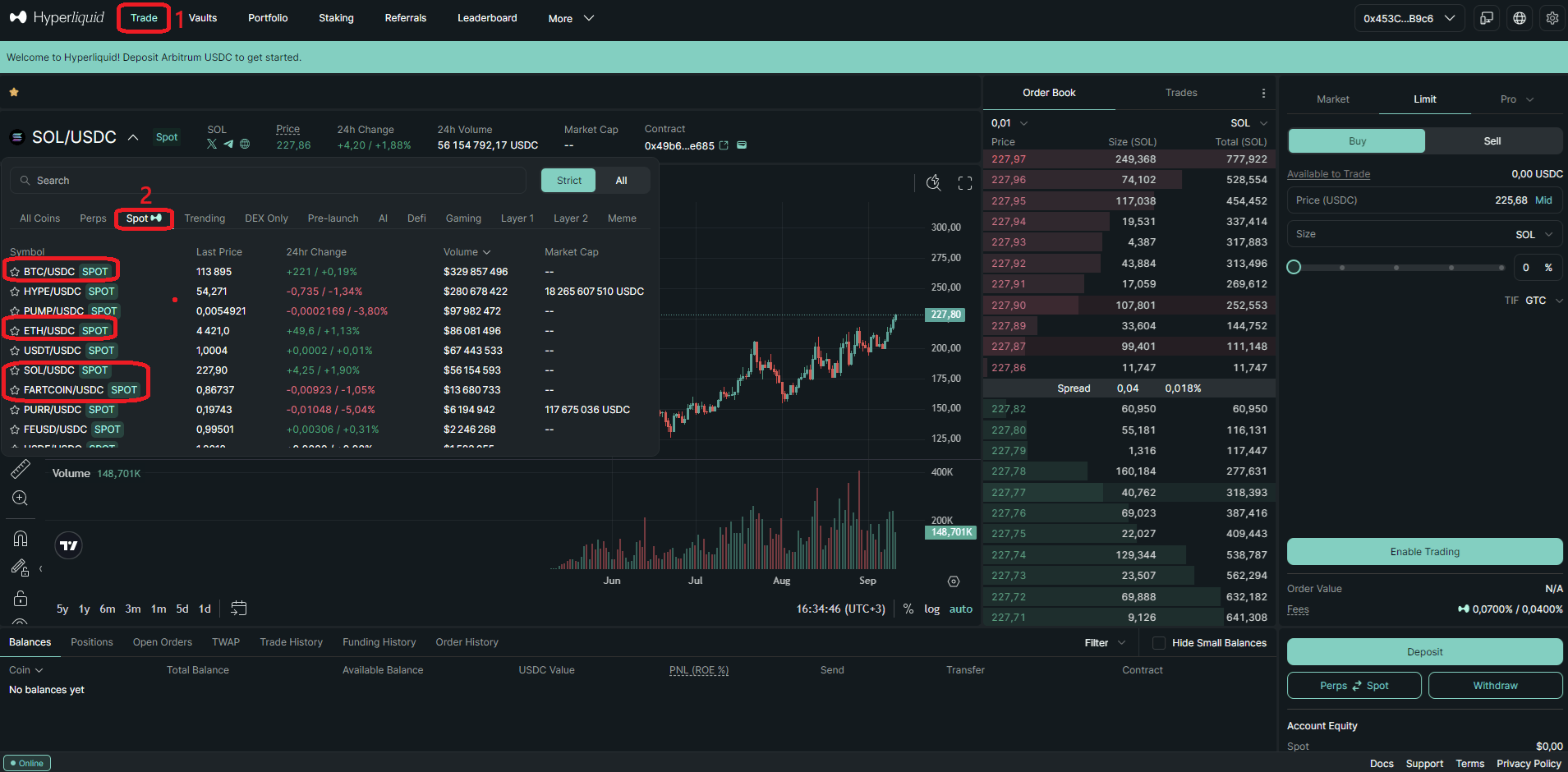Click the coin Search field
1568x772 pixels.
point(269,181)
